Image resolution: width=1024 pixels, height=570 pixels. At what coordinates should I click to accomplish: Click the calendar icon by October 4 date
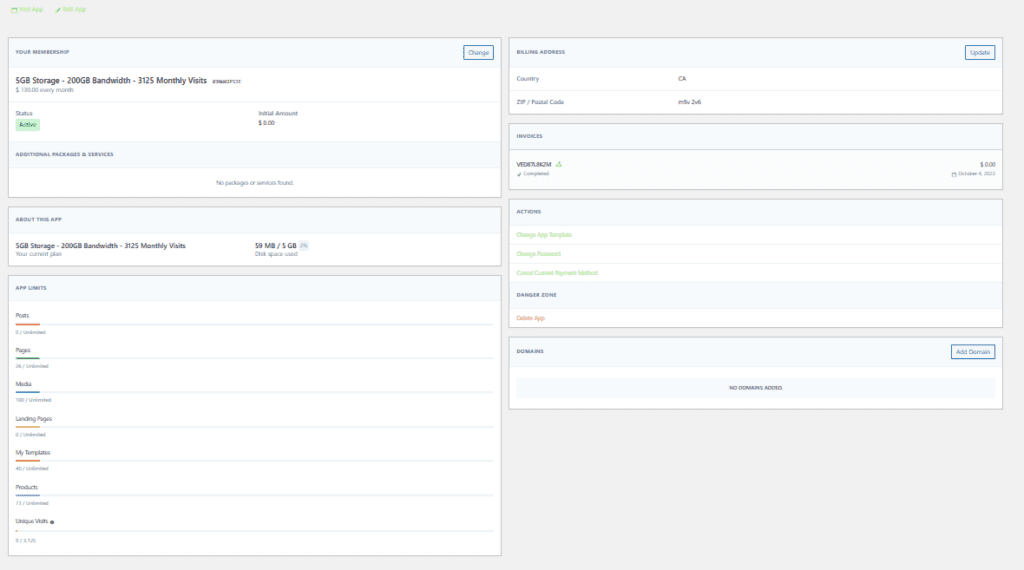pos(954,174)
